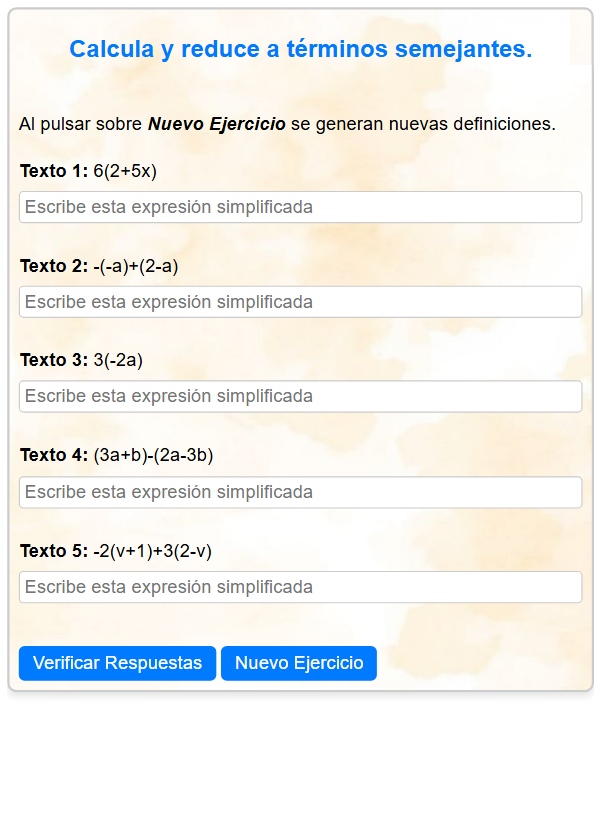Click the expression 6(2+5x)
The image size is (602, 822).
[x=125, y=171]
